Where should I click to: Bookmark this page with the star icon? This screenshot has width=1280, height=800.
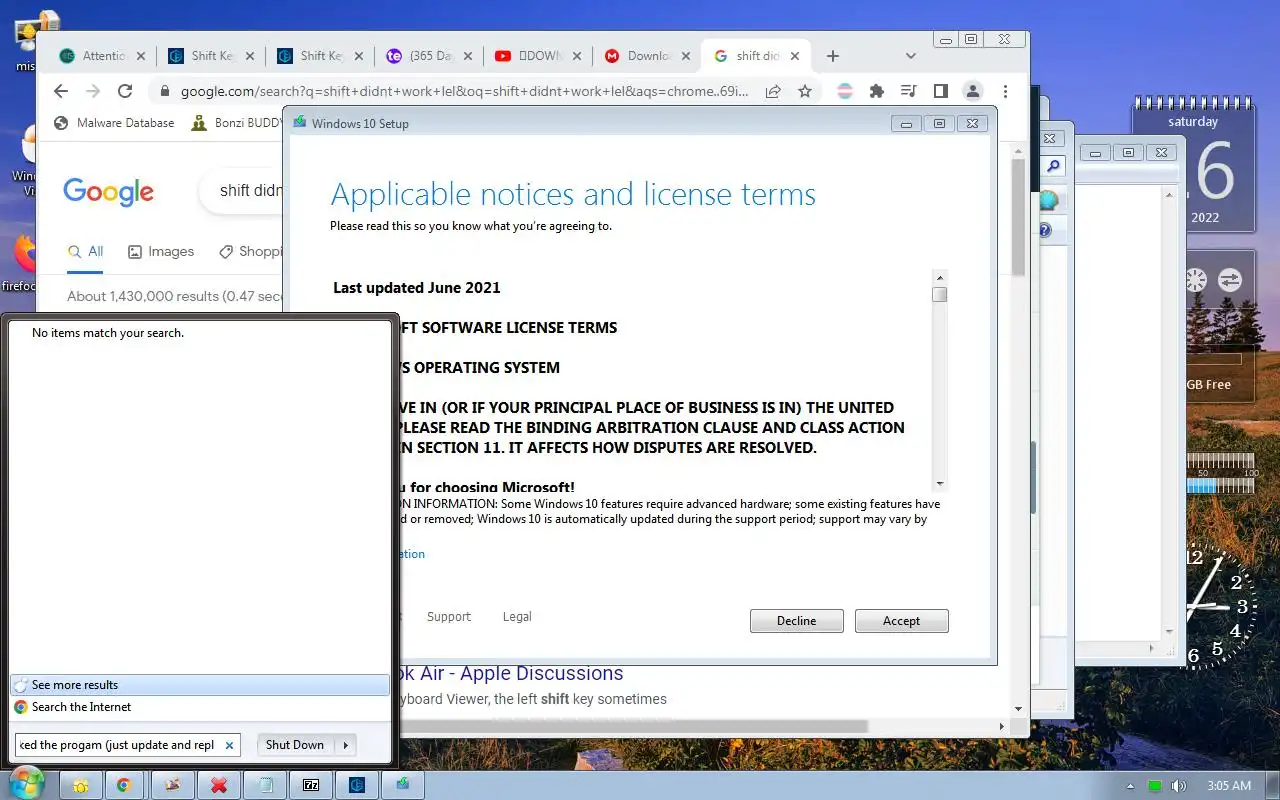(x=805, y=91)
